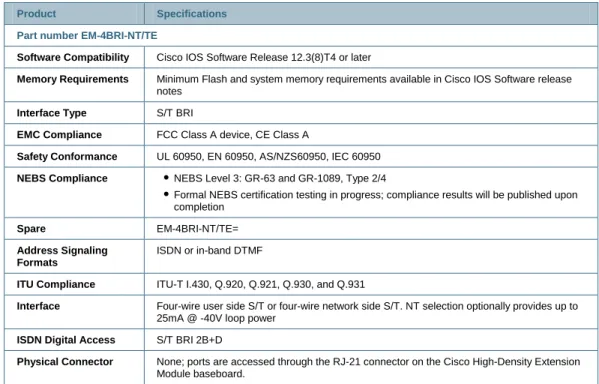Click the NEBS Level 3 bullet text
The height and width of the screenshot is (384, 599).
(280, 178)
